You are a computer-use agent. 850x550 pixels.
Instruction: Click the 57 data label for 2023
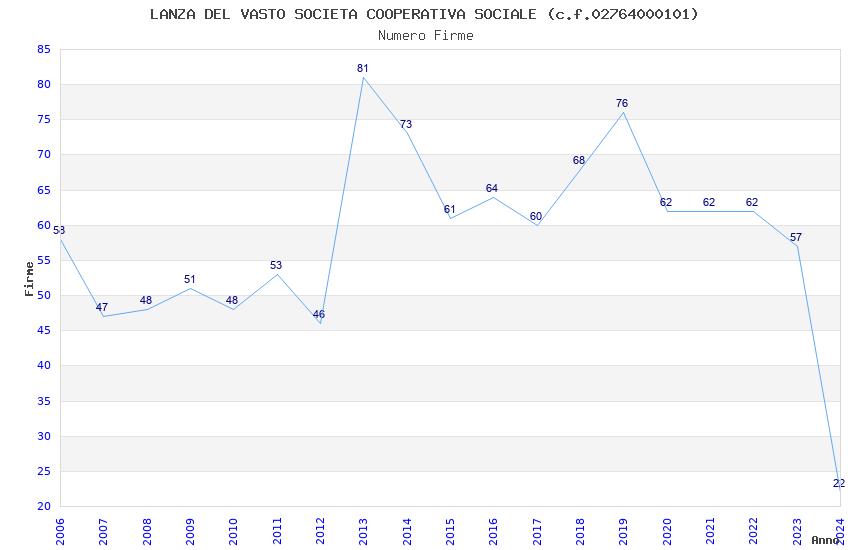[x=795, y=237]
